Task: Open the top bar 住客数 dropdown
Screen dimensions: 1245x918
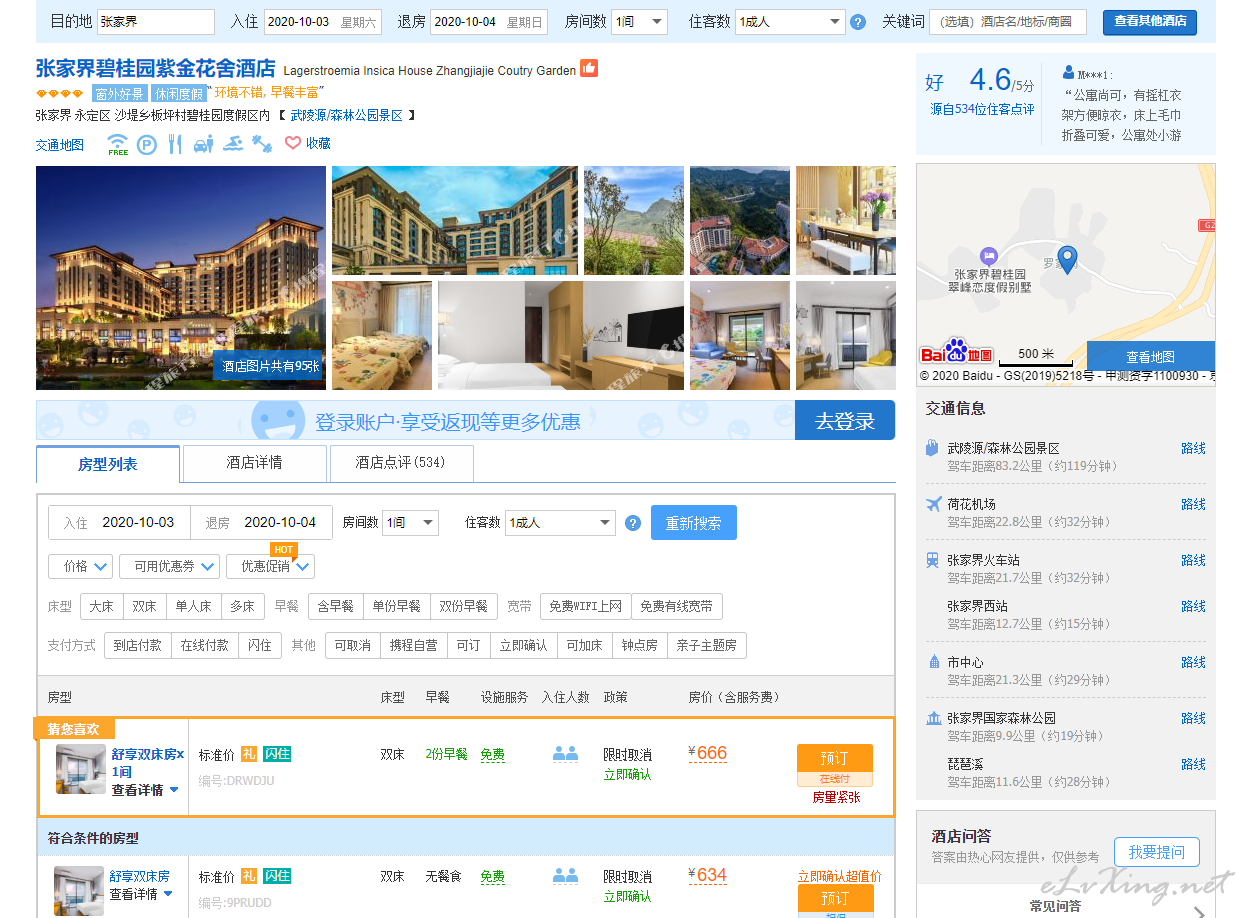Action: tap(790, 22)
